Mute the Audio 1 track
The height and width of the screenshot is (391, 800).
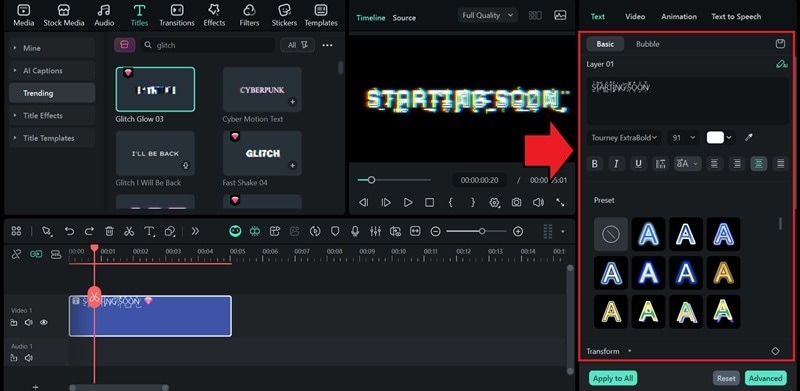coord(29,358)
